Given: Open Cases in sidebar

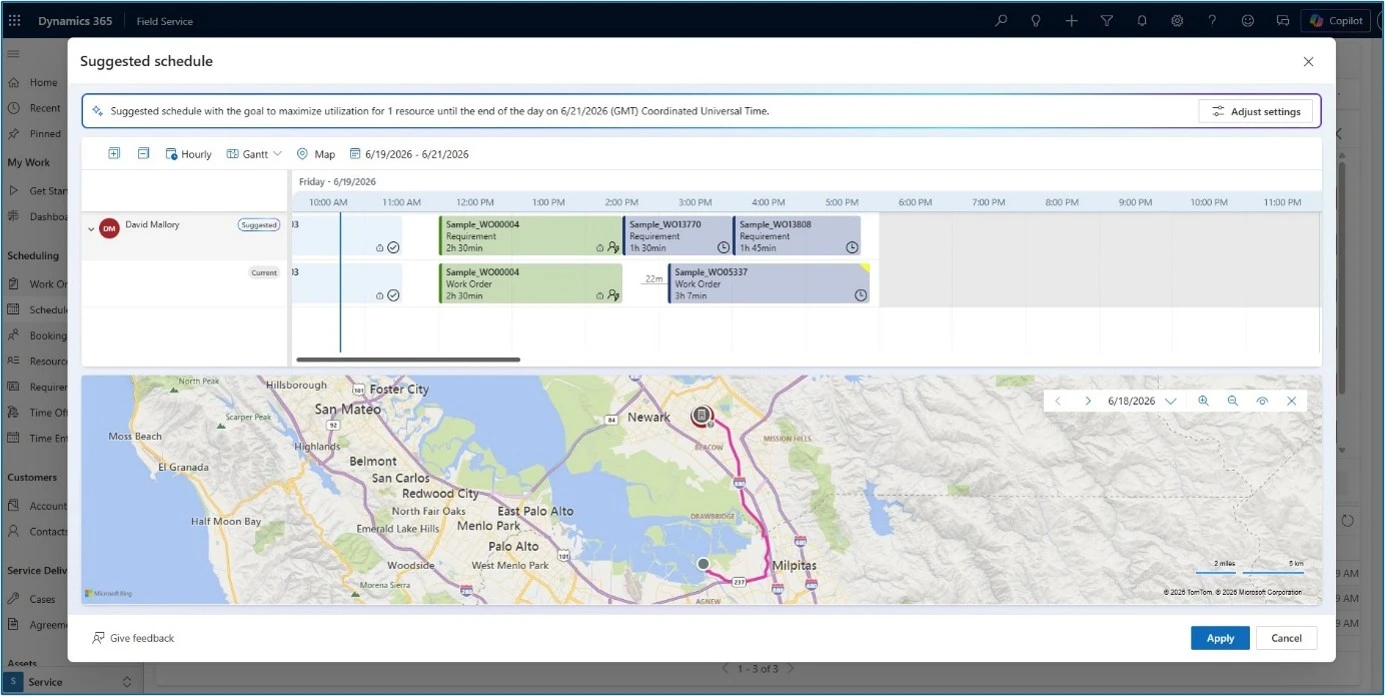Looking at the screenshot, I should [34, 599].
